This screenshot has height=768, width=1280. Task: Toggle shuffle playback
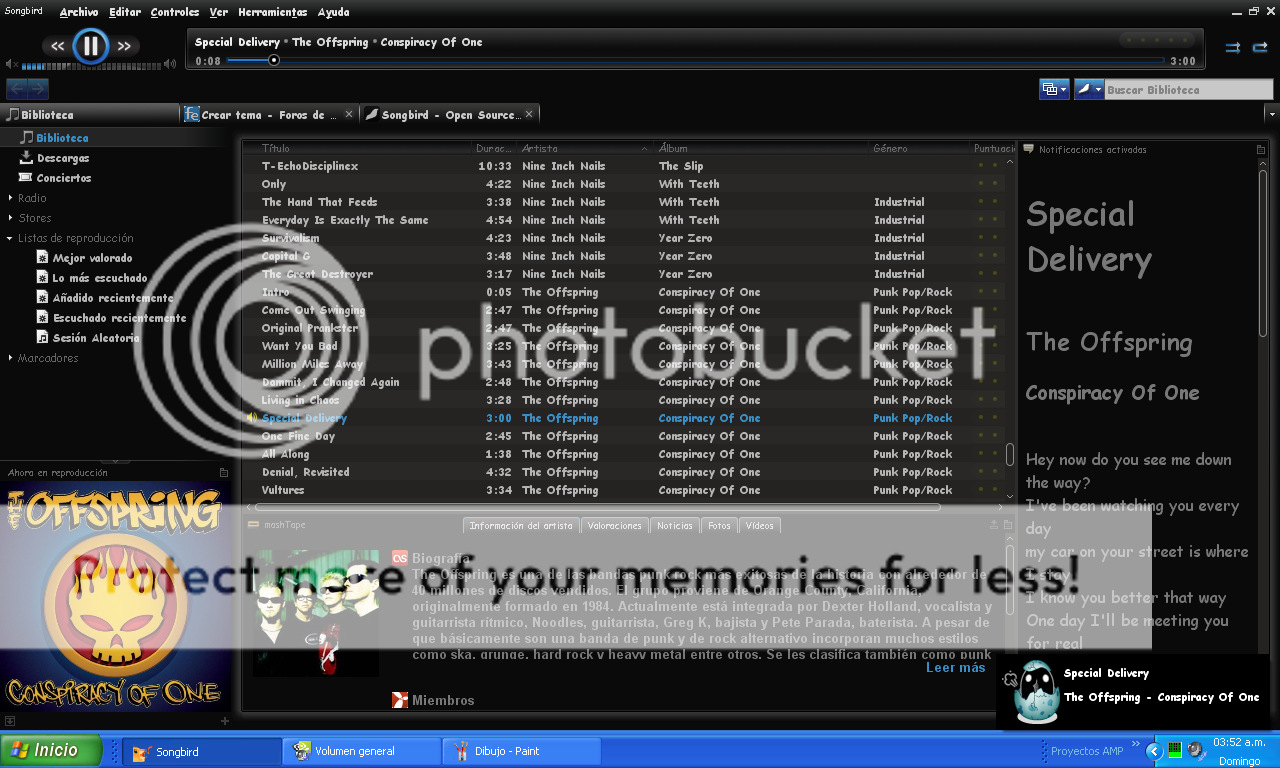coord(1233,47)
